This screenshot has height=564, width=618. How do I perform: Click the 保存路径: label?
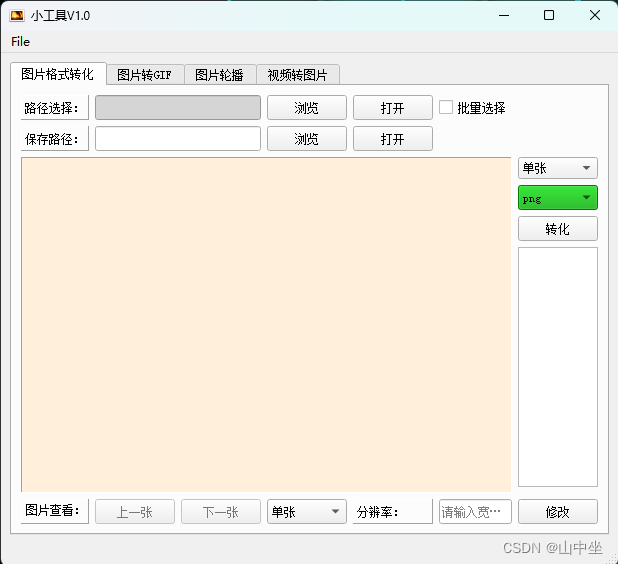tap(54, 138)
